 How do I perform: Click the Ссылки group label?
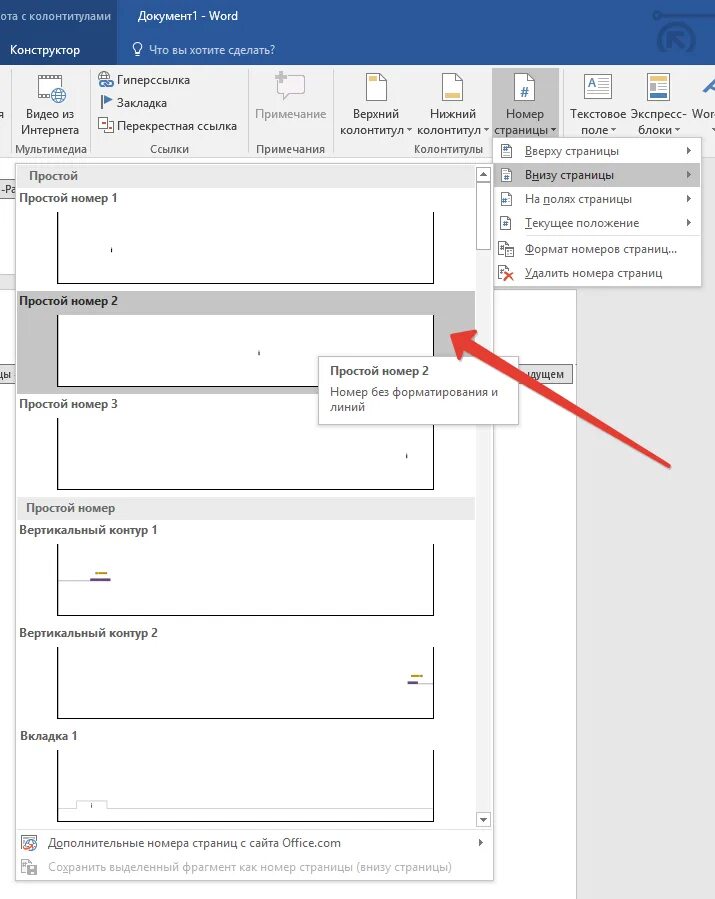(x=169, y=149)
